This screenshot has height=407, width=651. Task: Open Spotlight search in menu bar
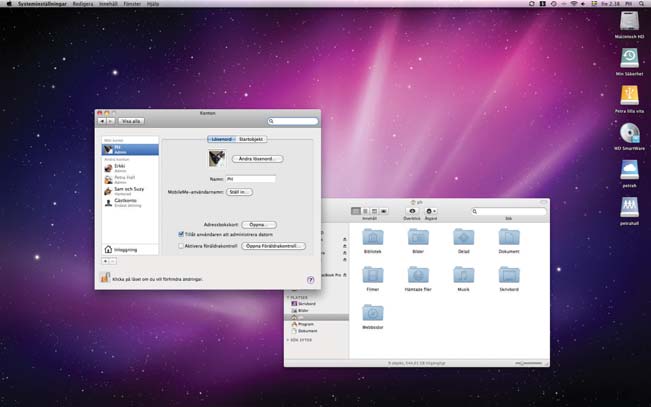coord(641,3)
